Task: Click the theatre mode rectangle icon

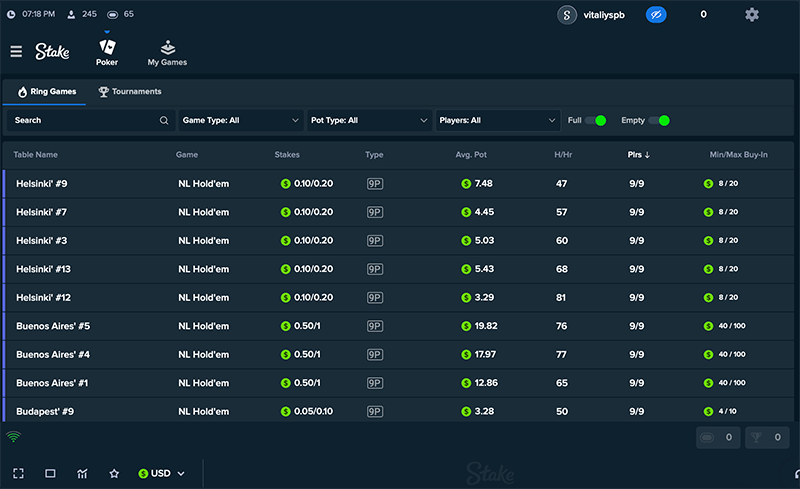Action: (50, 473)
